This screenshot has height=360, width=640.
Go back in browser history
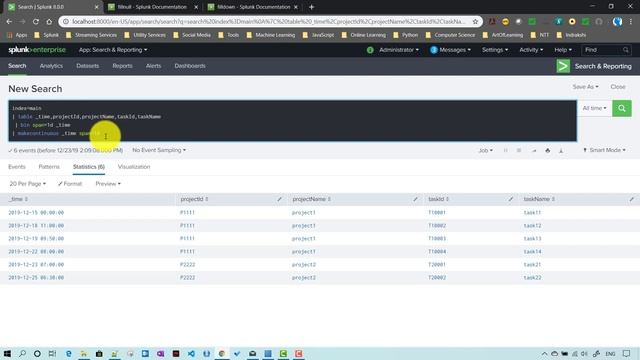[x=9, y=22]
